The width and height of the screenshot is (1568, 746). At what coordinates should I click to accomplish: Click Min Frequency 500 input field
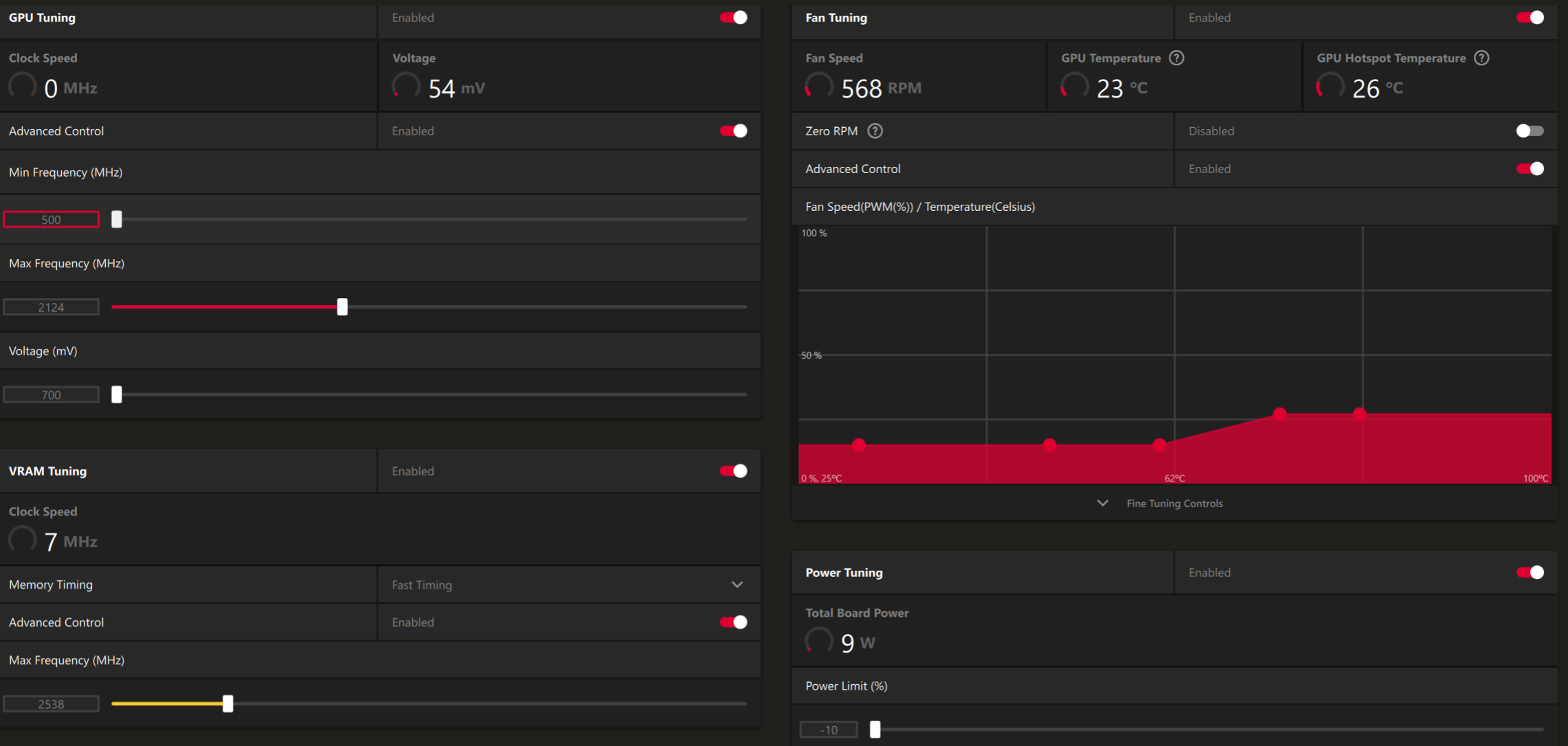51,220
